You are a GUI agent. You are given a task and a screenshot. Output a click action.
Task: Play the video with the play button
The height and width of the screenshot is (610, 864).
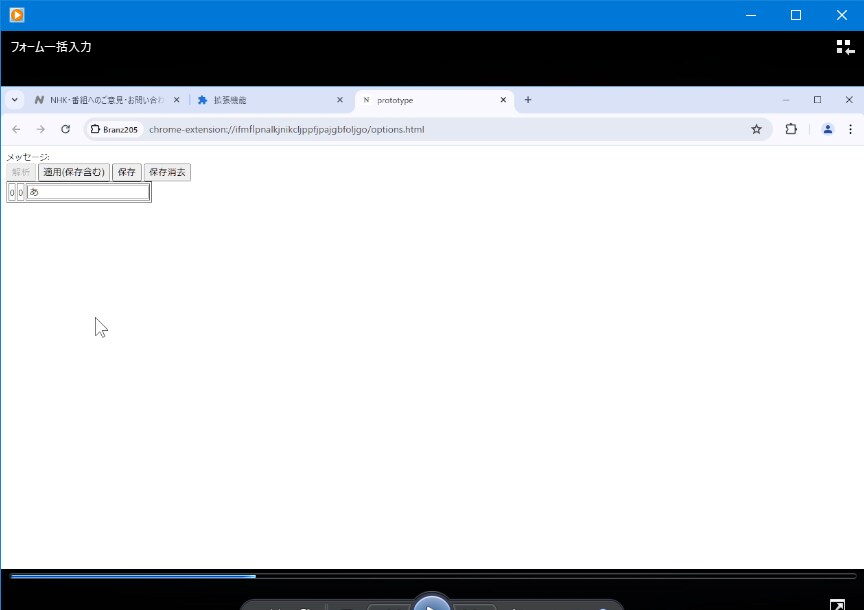[432, 604]
